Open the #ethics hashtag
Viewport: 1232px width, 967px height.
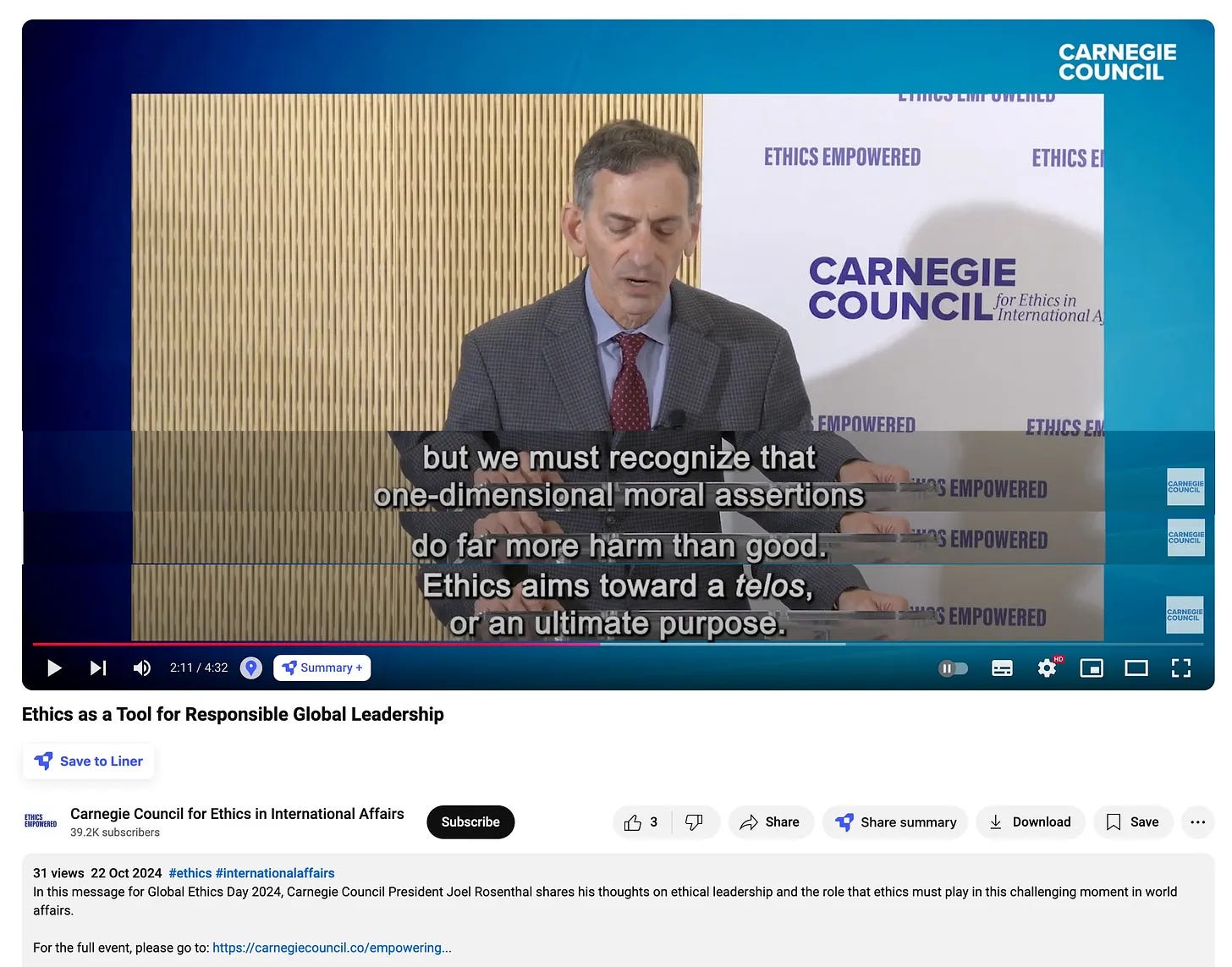(x=190, y=873)
